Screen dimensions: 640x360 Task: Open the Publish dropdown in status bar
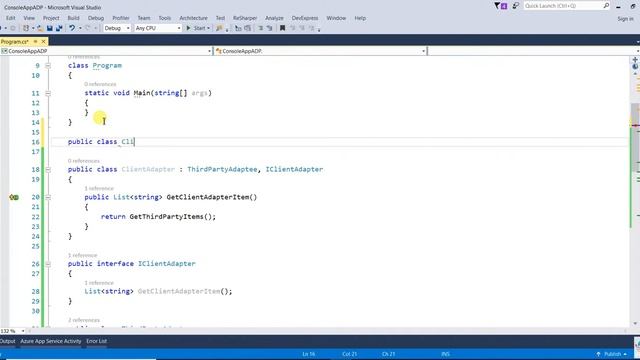click(611, 354)
